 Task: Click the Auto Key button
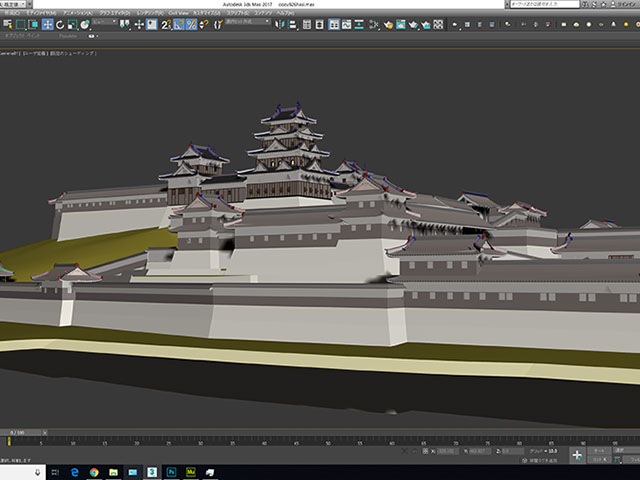click(x=599, y=450)
